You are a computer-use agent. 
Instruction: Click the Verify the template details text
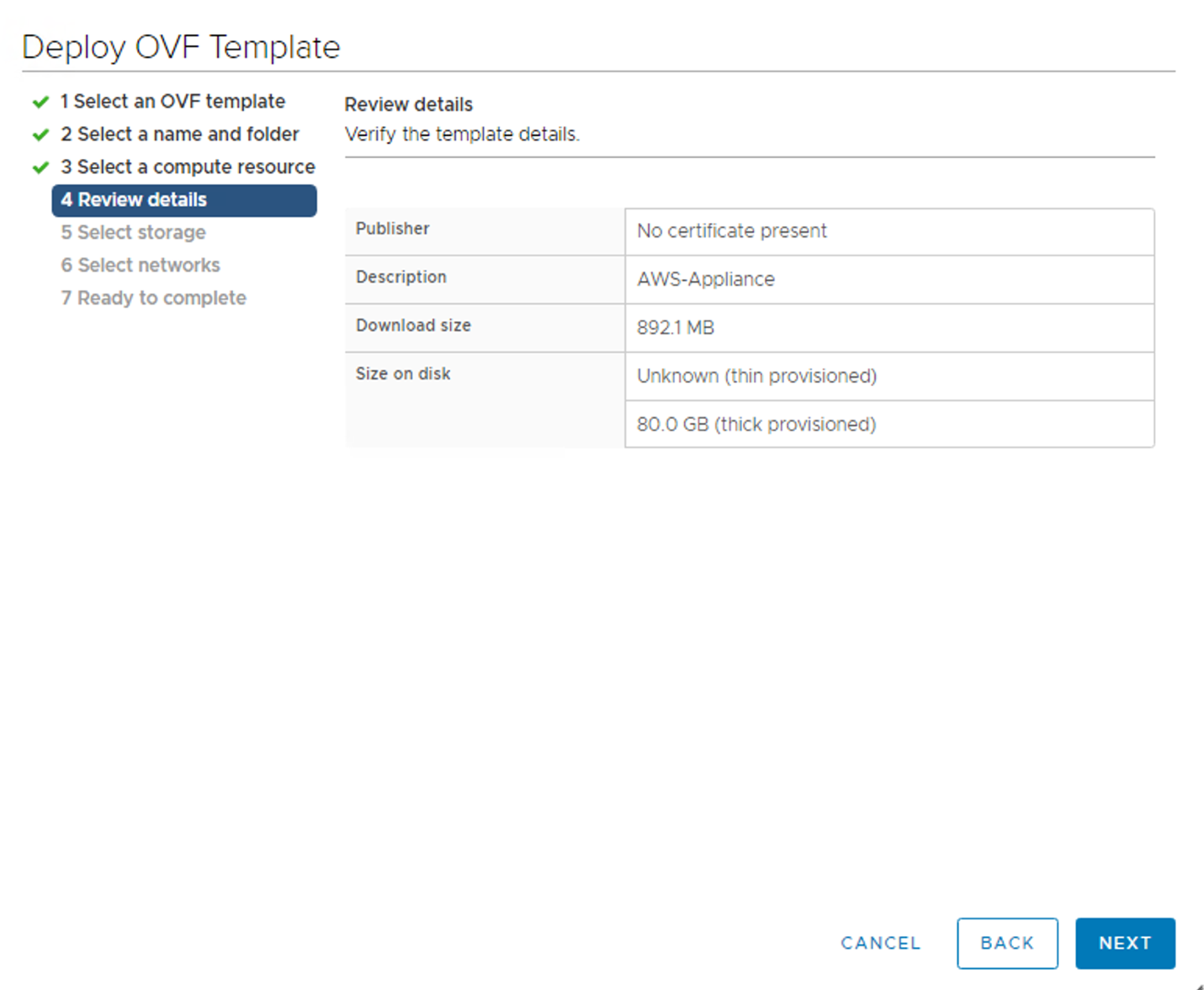pyautogui.click(x=462, y=134)
